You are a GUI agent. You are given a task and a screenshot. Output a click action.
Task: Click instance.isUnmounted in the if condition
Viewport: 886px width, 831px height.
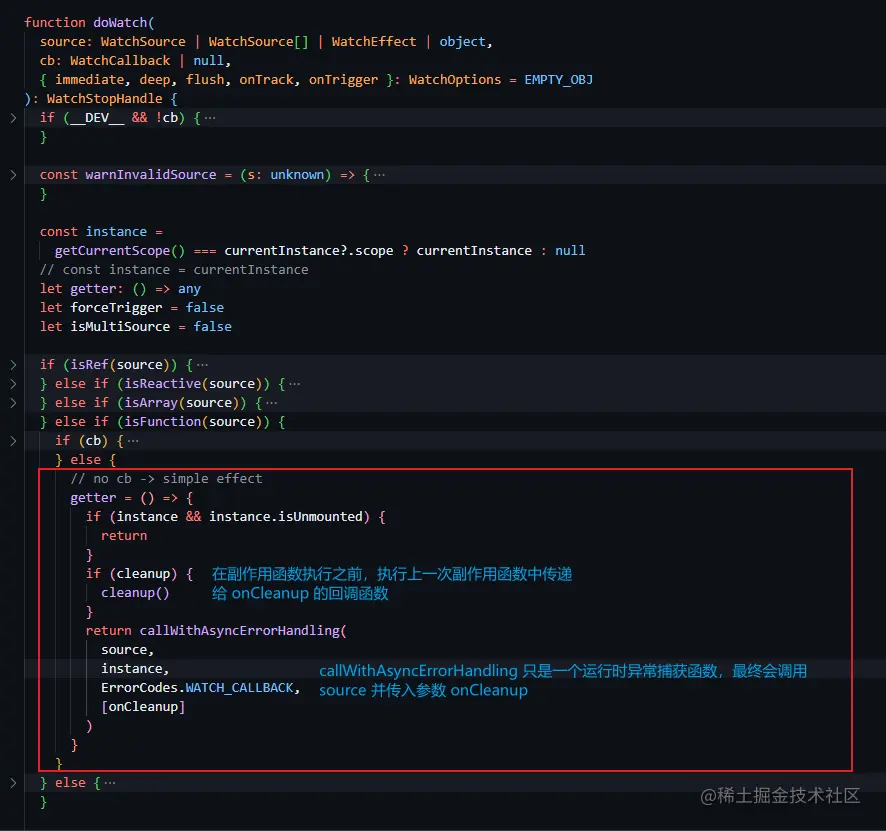pyautogui.click(x=285, y=516)
